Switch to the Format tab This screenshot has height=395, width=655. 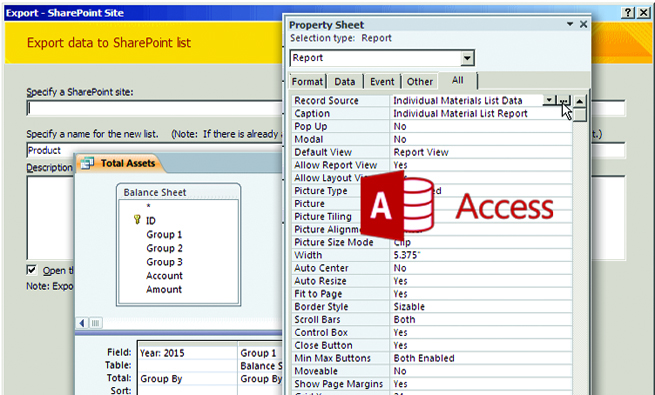coord(307,81)
